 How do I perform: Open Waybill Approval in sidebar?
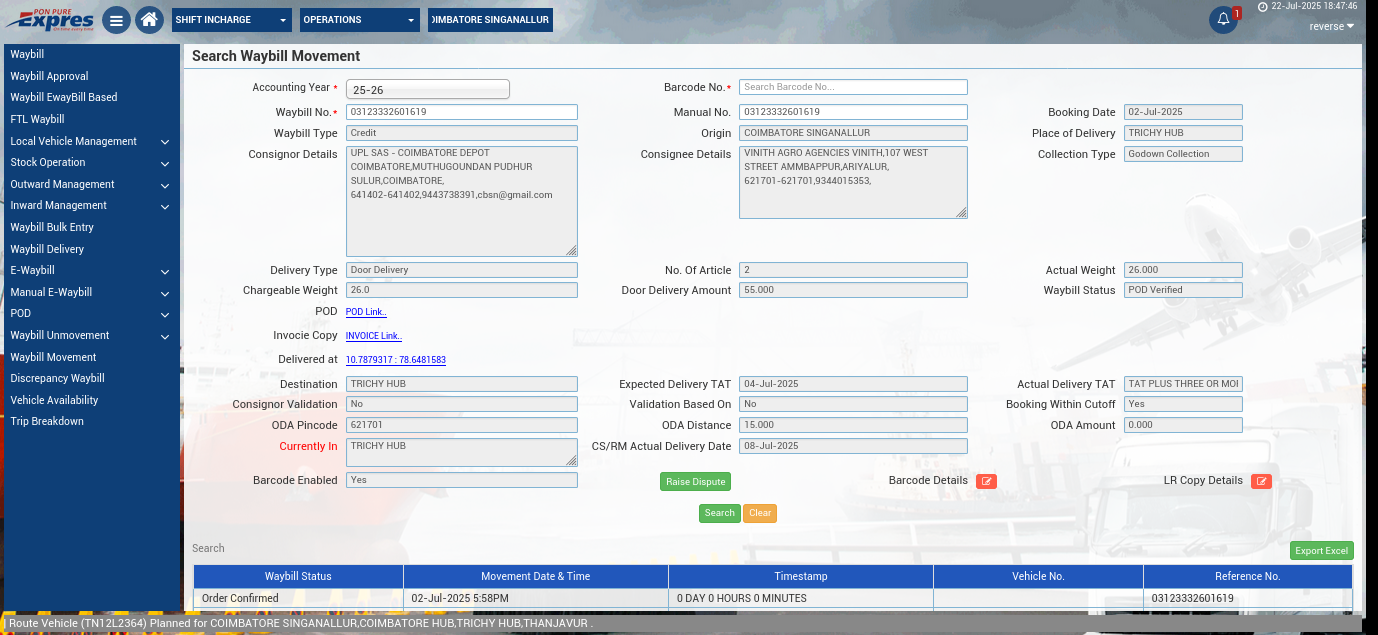(49, 76)
